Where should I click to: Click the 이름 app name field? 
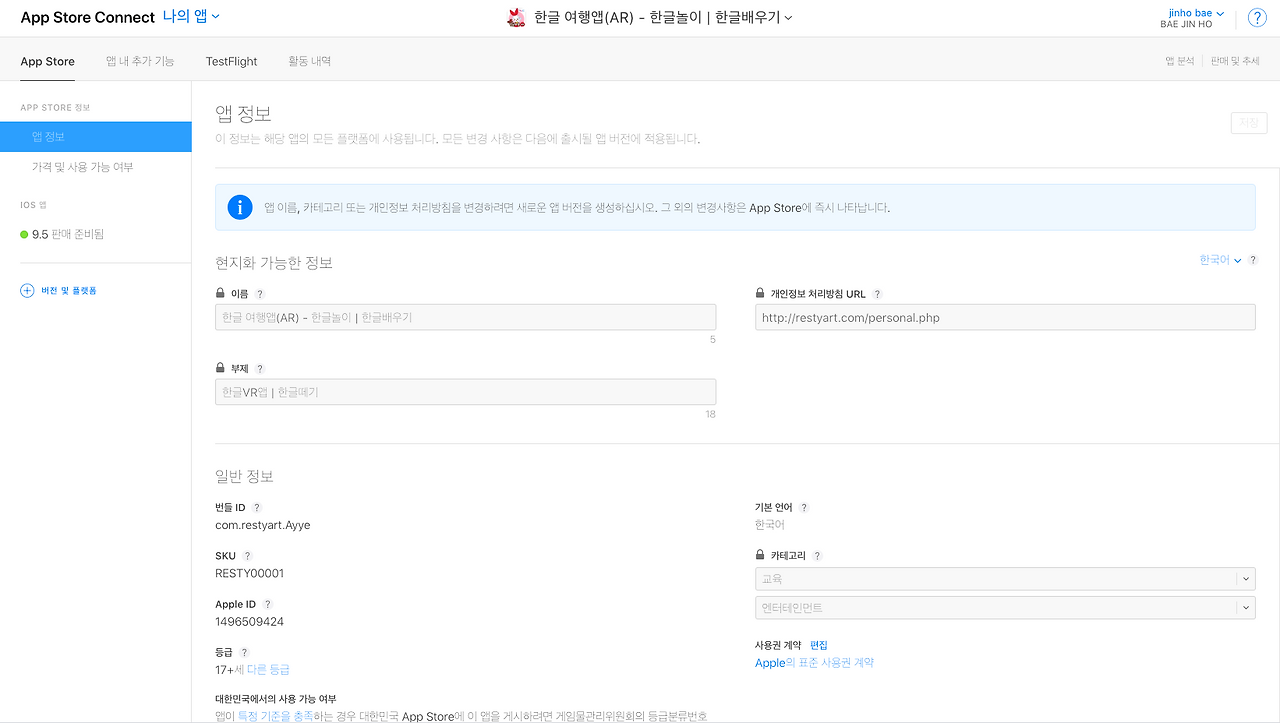[466, 317]
